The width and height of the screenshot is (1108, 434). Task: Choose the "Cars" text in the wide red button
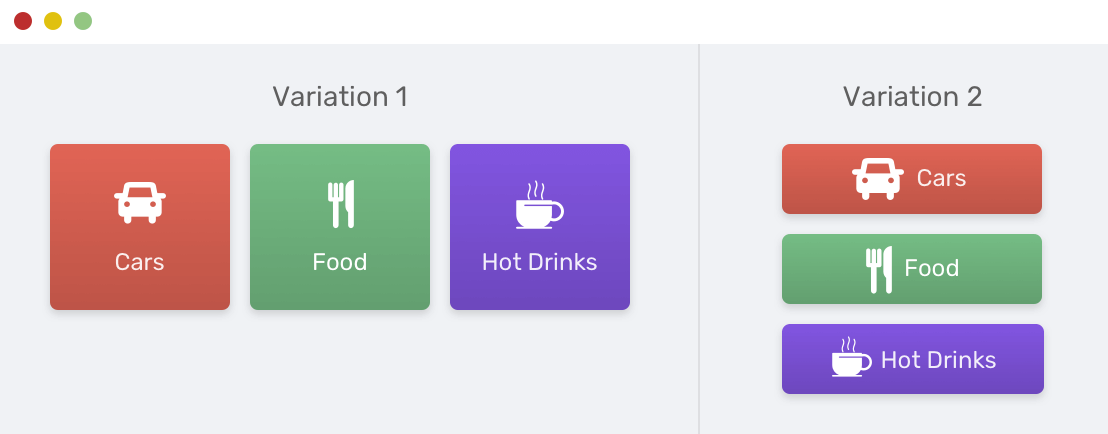(x=941, y=178)
